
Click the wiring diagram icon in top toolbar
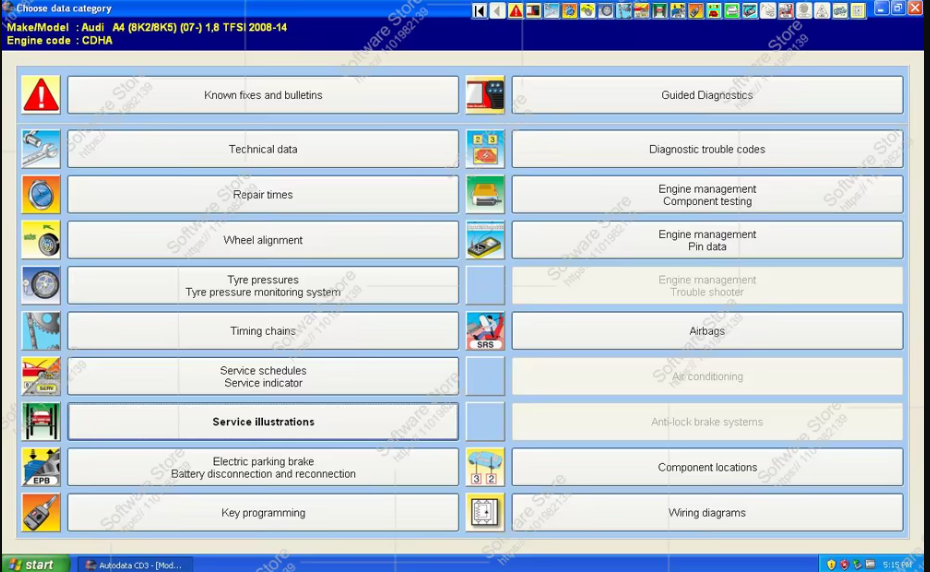click(858, 11)
